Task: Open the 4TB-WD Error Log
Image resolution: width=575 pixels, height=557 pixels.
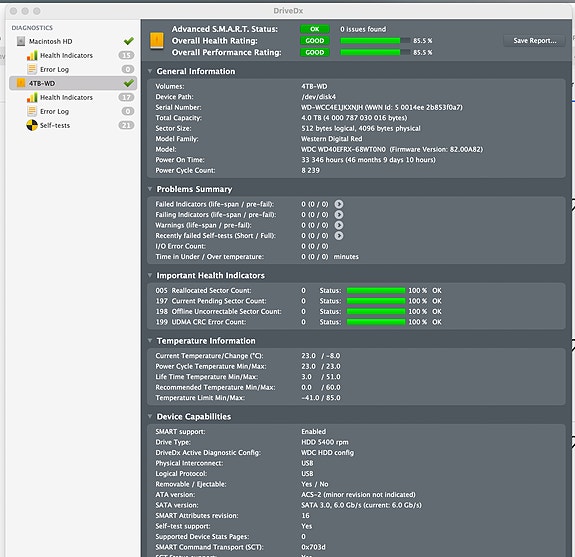Action: click(54, 111)
